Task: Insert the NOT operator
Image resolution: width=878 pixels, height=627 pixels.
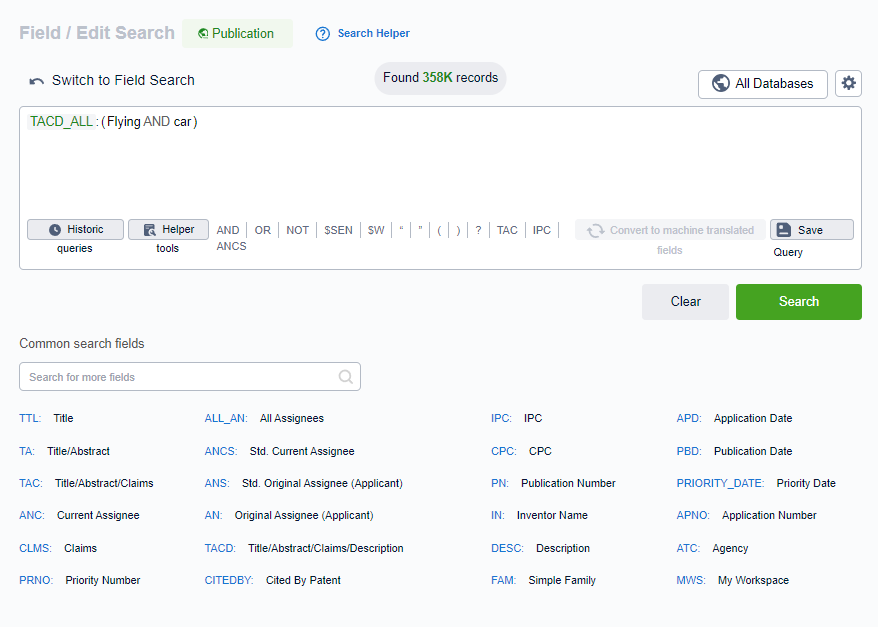Action: (x=297, y=230)
